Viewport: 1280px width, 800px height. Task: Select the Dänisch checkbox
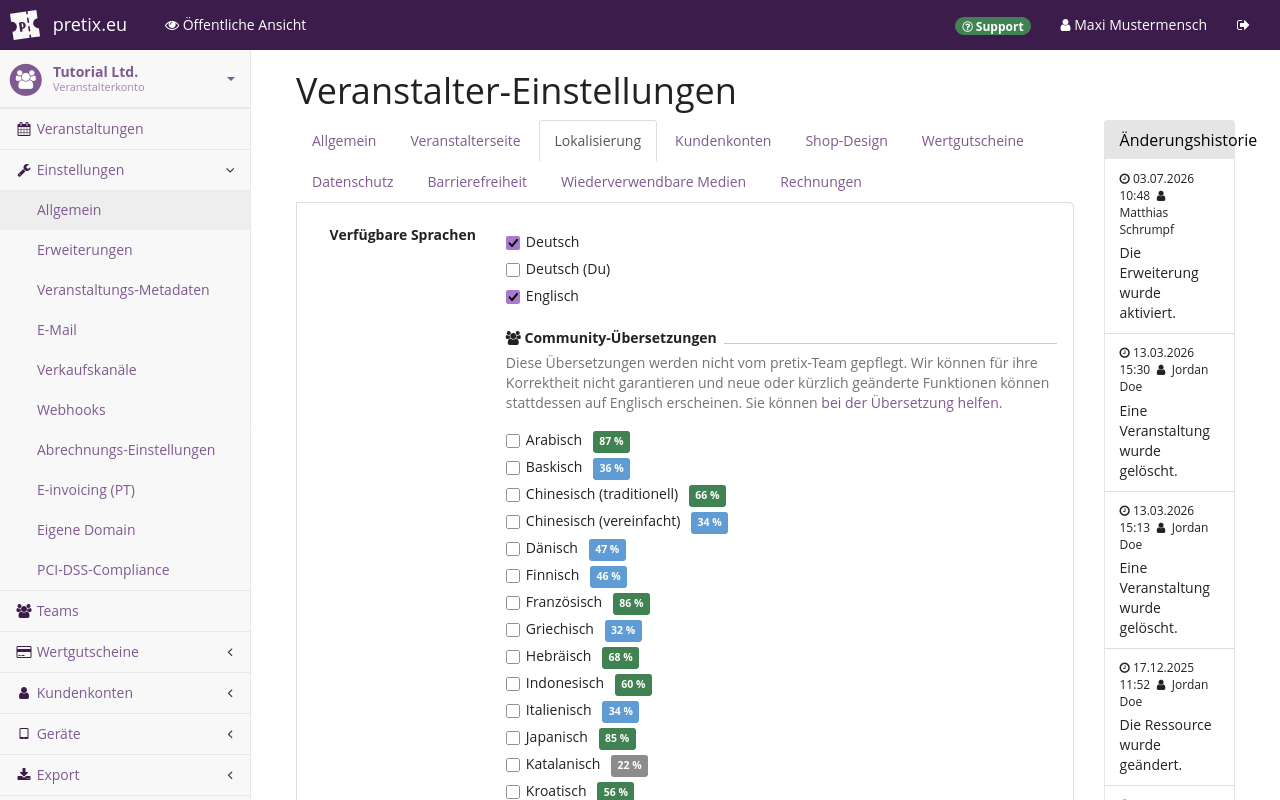pyautogui.click(x=513, y=548)
